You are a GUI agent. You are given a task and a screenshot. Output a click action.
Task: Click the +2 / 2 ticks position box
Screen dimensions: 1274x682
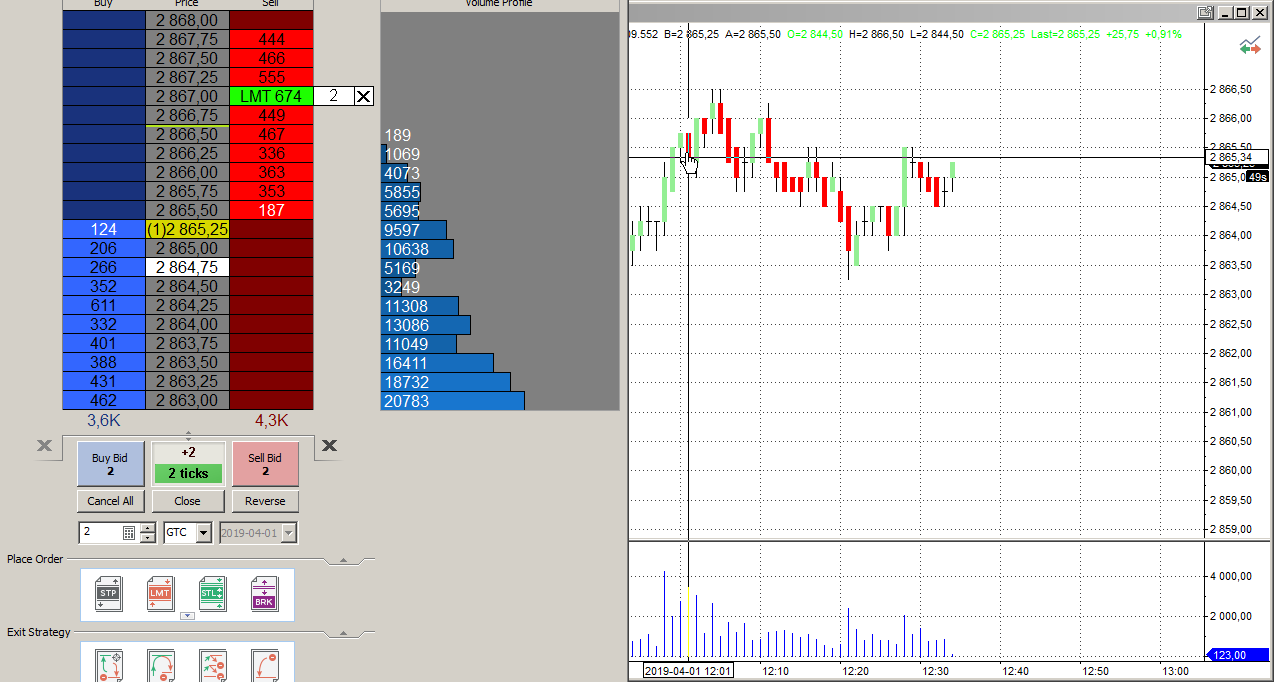[x=188, y=464]
